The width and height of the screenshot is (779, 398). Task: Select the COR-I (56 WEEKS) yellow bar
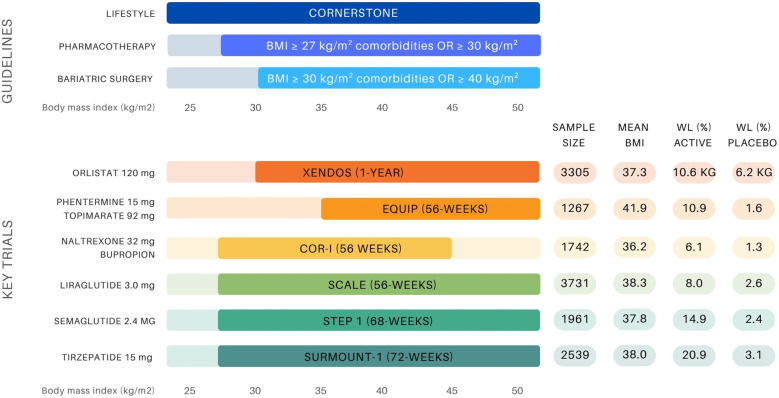point(334,248)
